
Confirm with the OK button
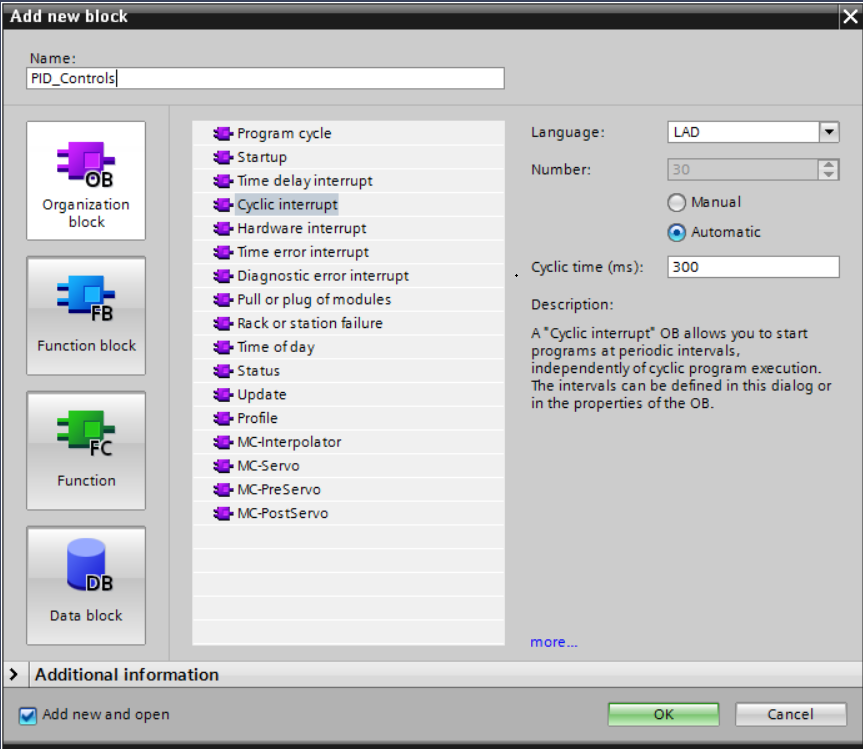pos(663,714)
